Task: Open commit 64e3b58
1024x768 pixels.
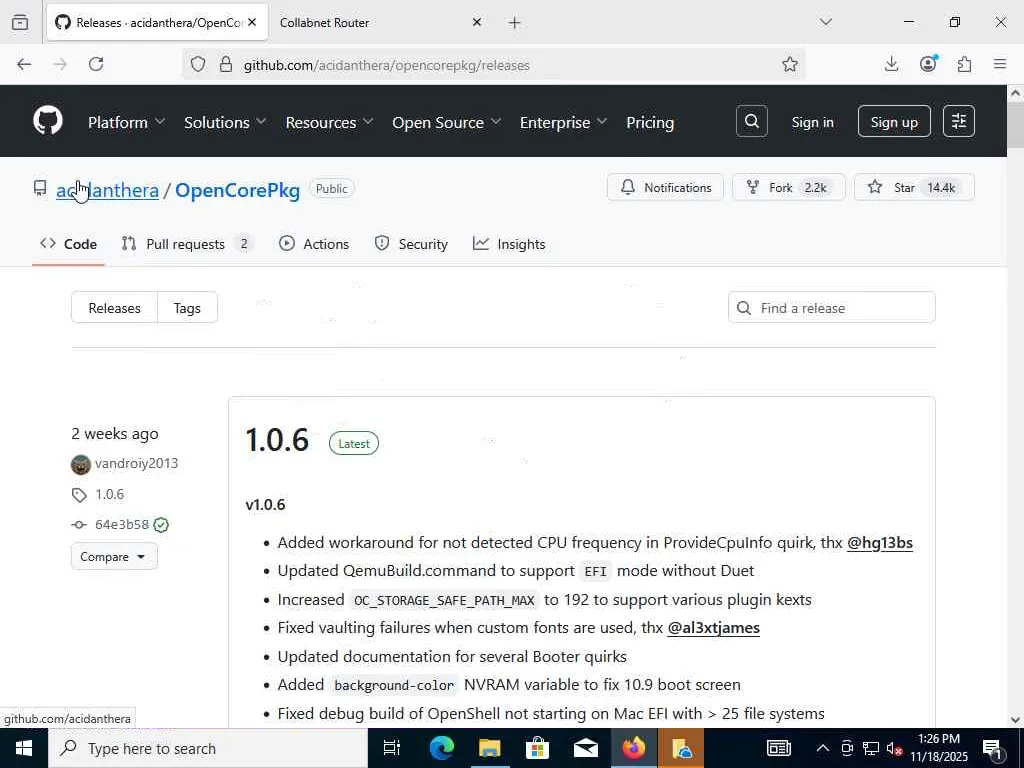Action: (x=122, y=524)
